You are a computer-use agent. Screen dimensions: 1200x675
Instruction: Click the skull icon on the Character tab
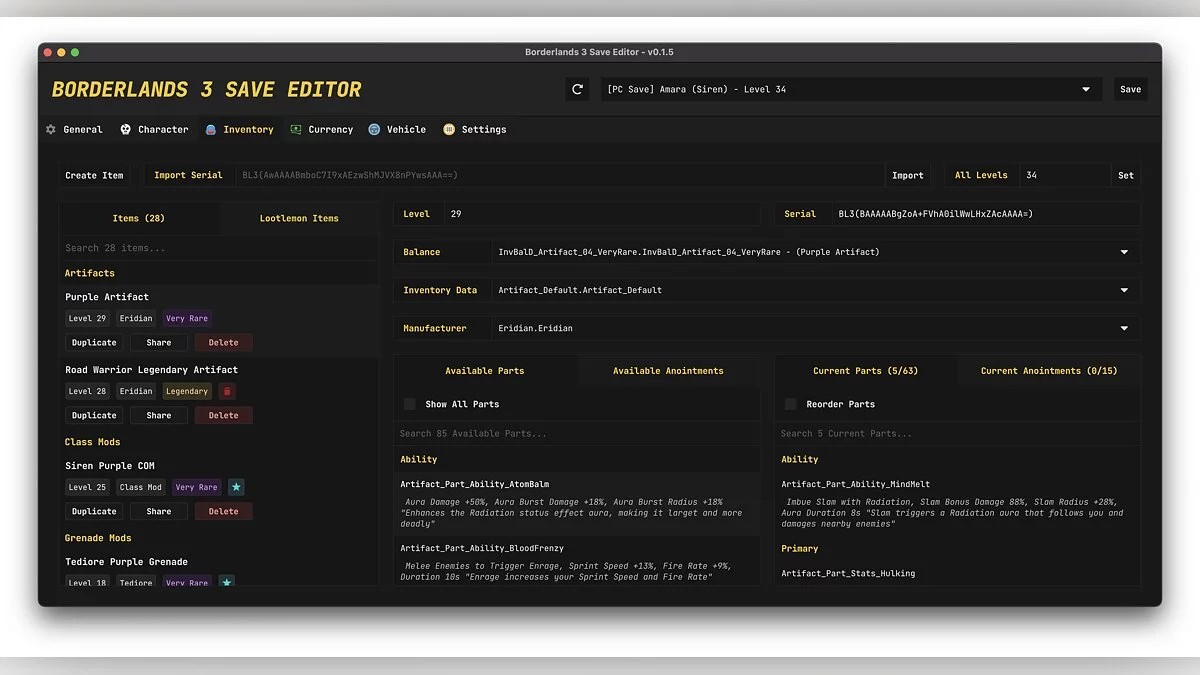coord(126,129)
